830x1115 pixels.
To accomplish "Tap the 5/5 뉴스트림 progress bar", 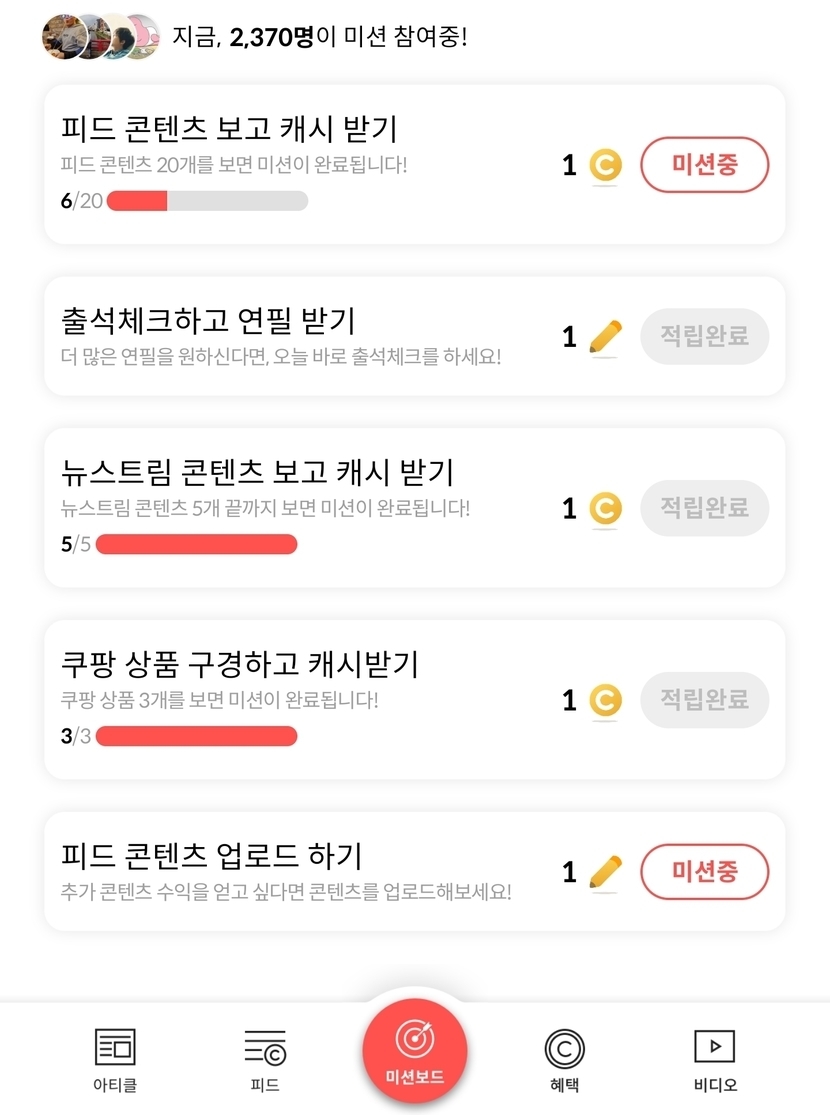I will click(x=196, y=545).
